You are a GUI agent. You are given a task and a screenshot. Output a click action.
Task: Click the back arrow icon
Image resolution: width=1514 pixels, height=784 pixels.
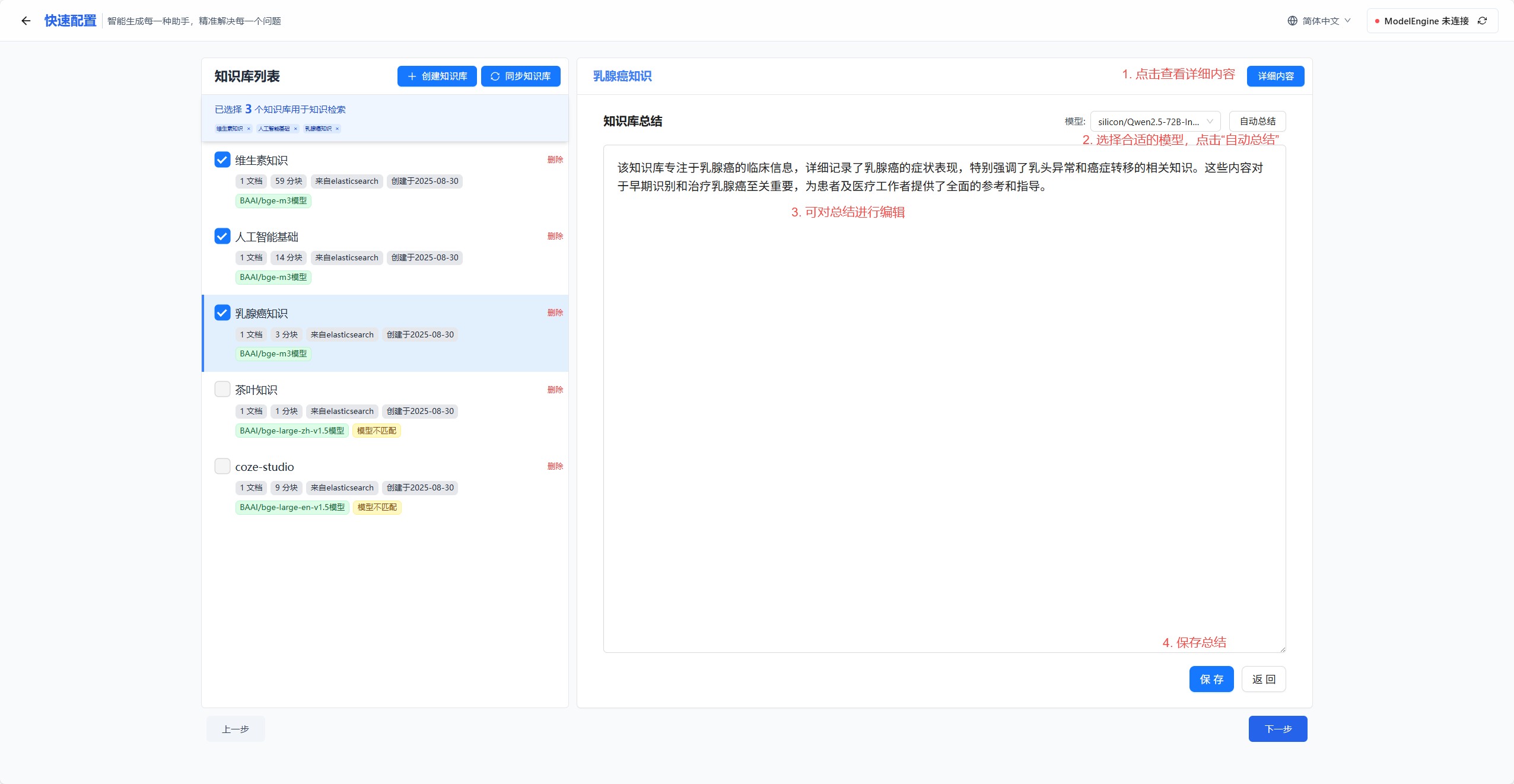[26, 21]
